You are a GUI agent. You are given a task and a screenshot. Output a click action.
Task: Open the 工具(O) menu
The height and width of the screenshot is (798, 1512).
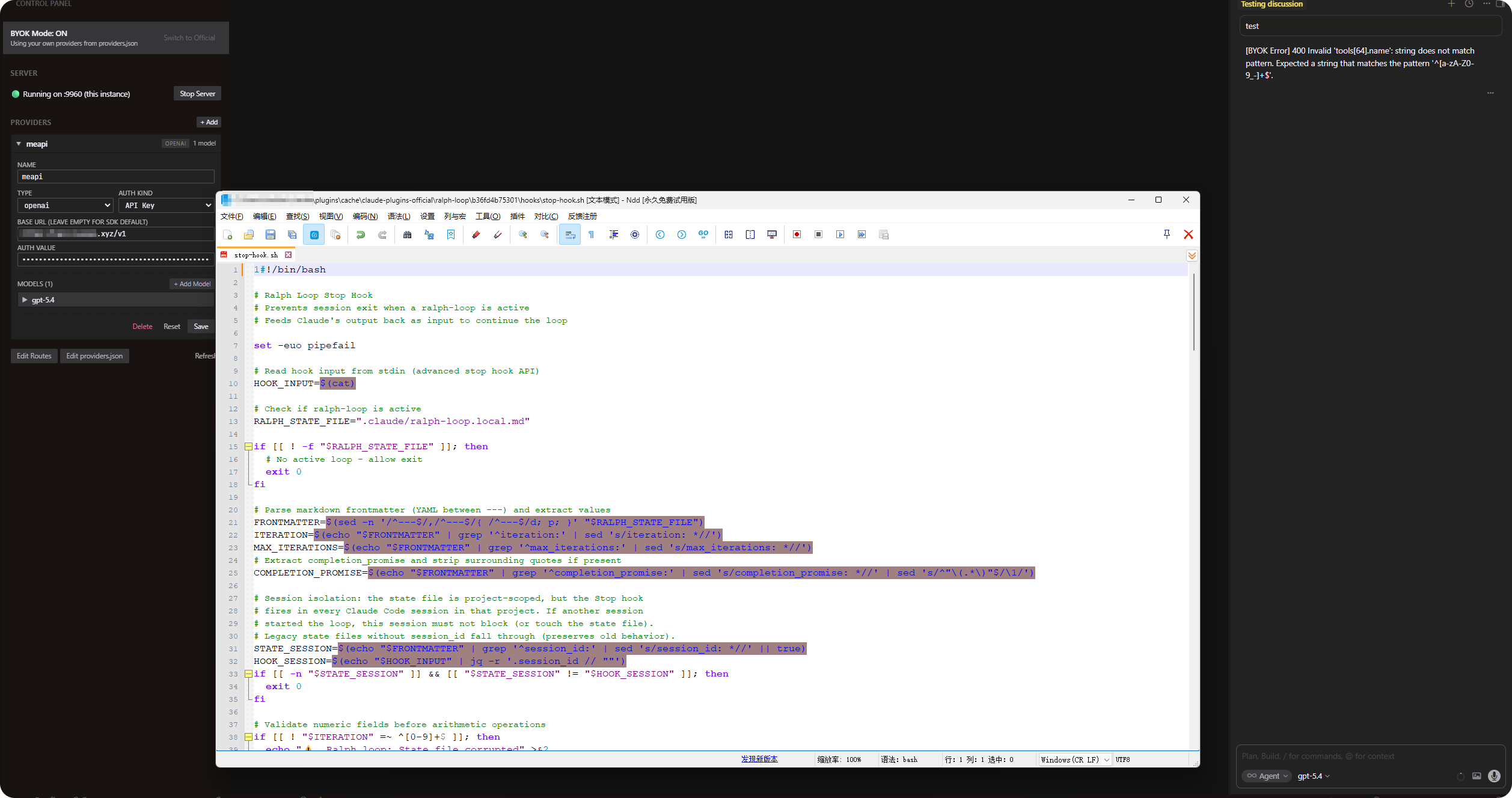488,216
